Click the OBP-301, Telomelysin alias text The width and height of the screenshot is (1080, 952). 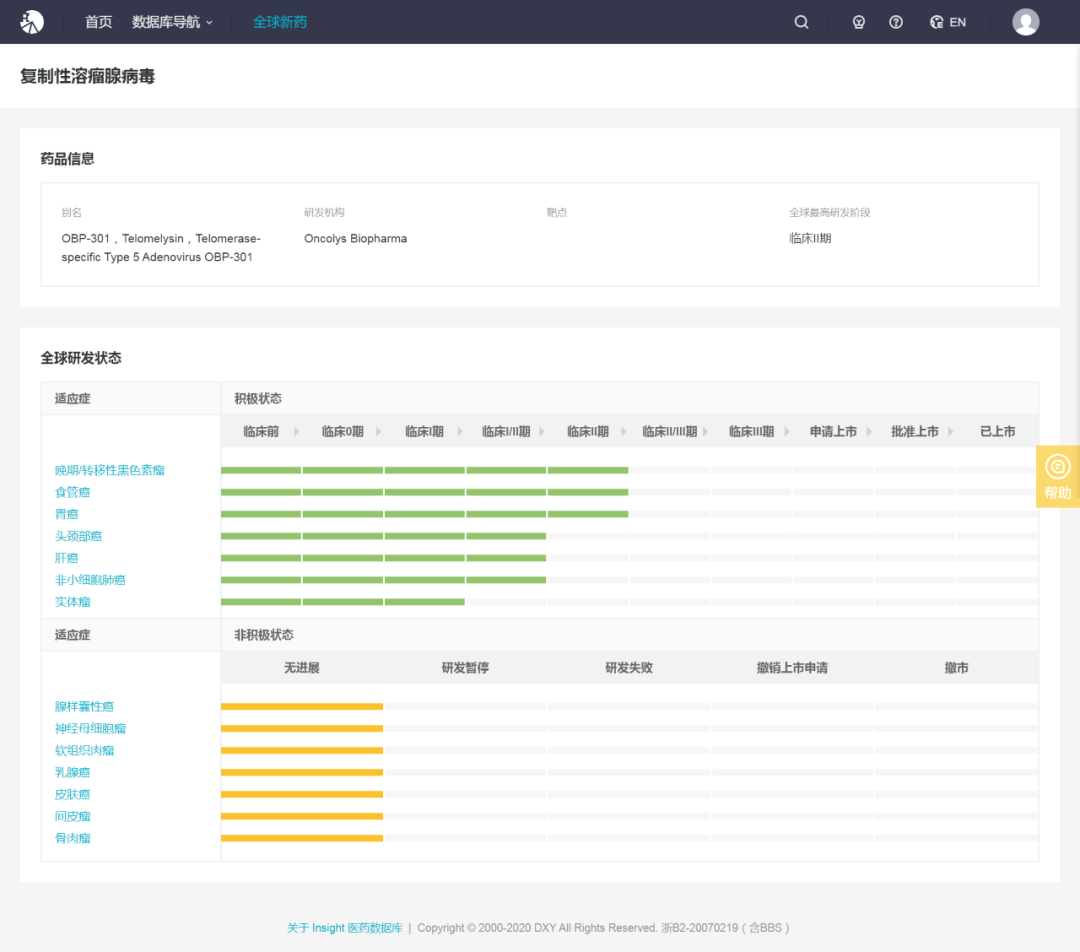(x=161, y=248)
